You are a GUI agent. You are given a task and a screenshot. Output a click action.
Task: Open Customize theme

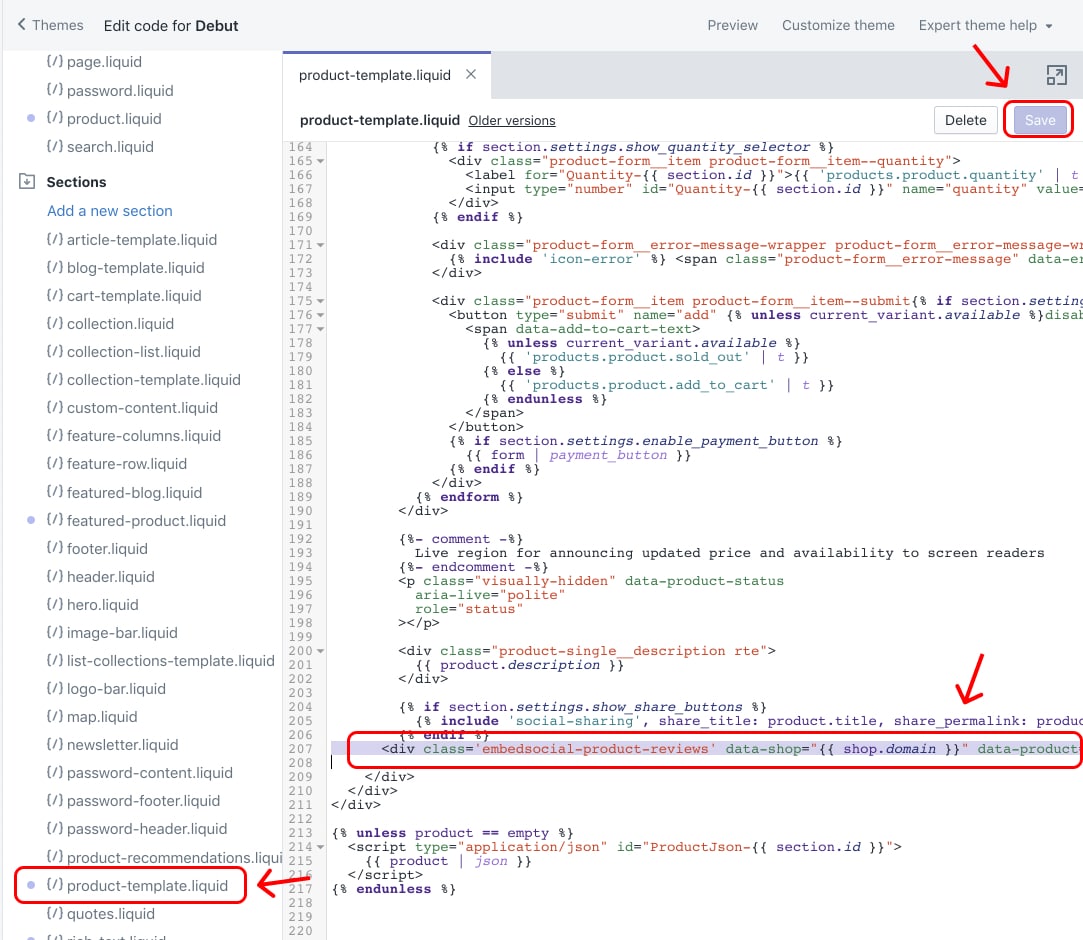[838, 26]
